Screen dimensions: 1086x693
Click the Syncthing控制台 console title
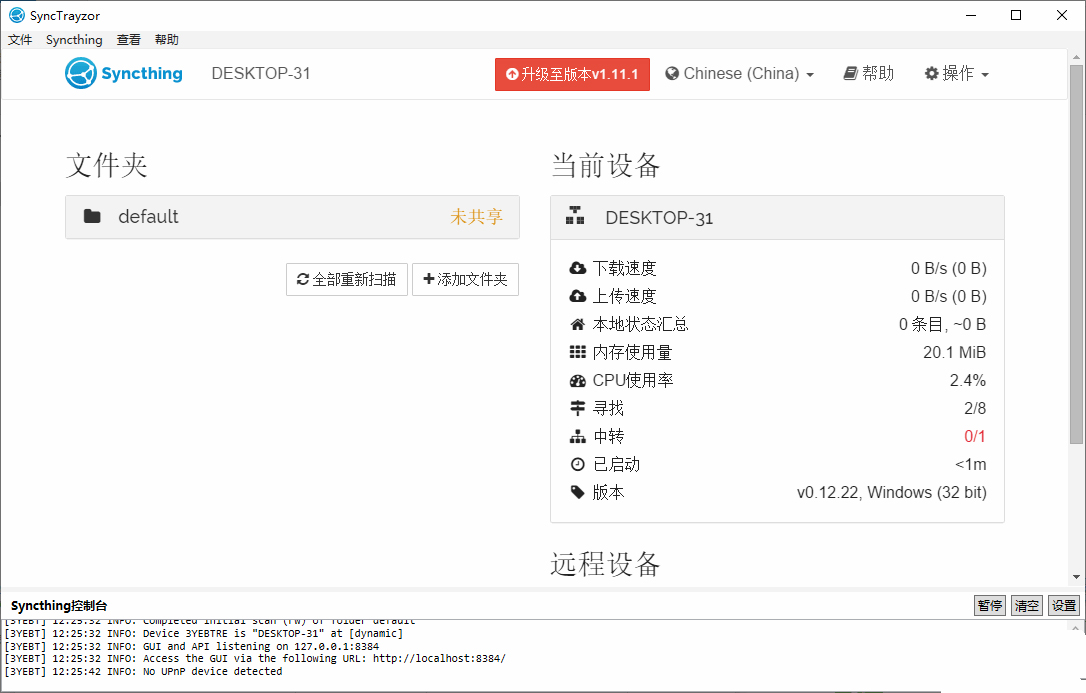pyautogui.click(x=59, y=606)
